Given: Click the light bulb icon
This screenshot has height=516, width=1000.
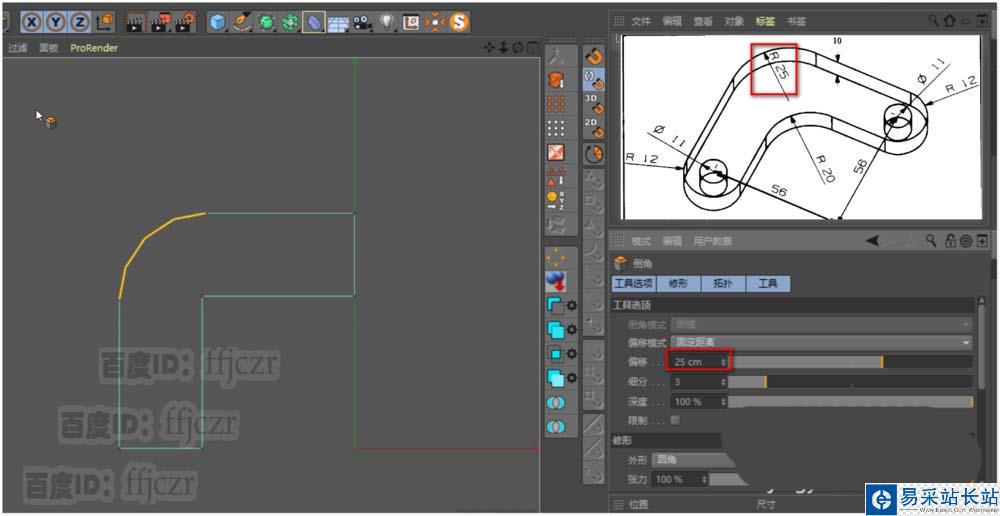Looking at the screenshot, I should [387, 22].
